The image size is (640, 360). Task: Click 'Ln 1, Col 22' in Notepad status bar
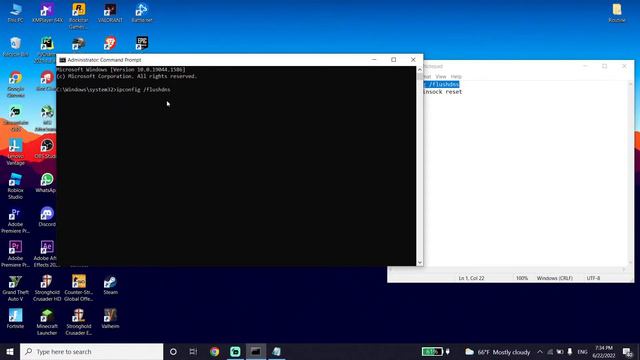[x=471, y=278]
